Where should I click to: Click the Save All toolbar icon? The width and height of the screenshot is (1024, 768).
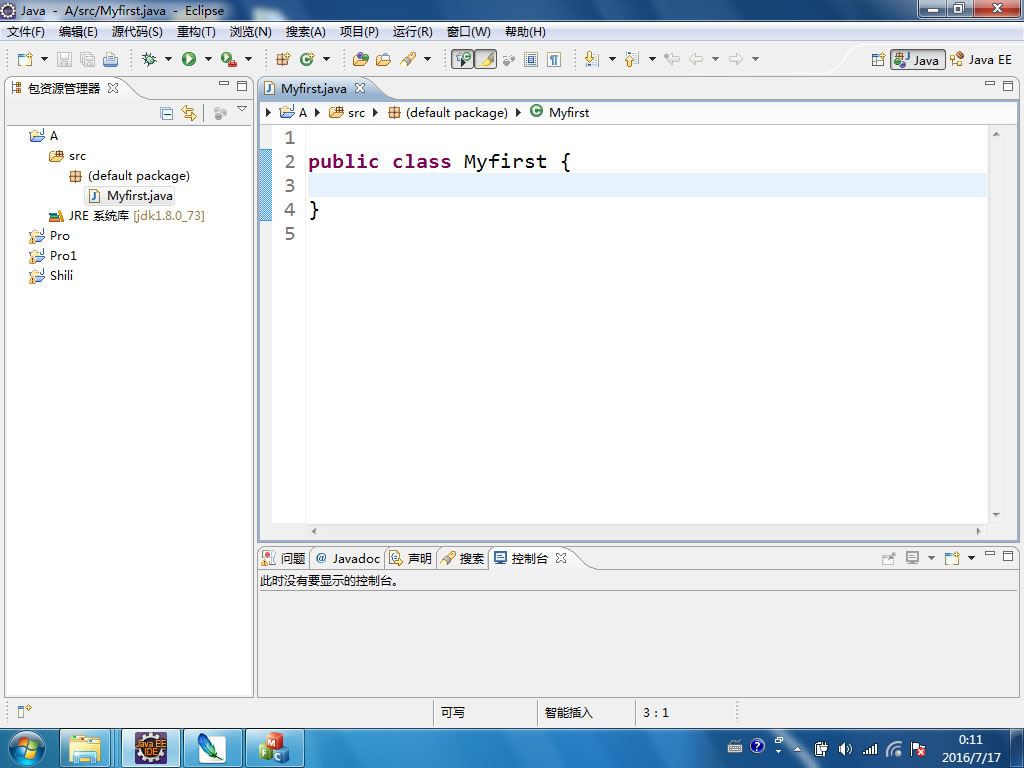click(x=87, y=59)
